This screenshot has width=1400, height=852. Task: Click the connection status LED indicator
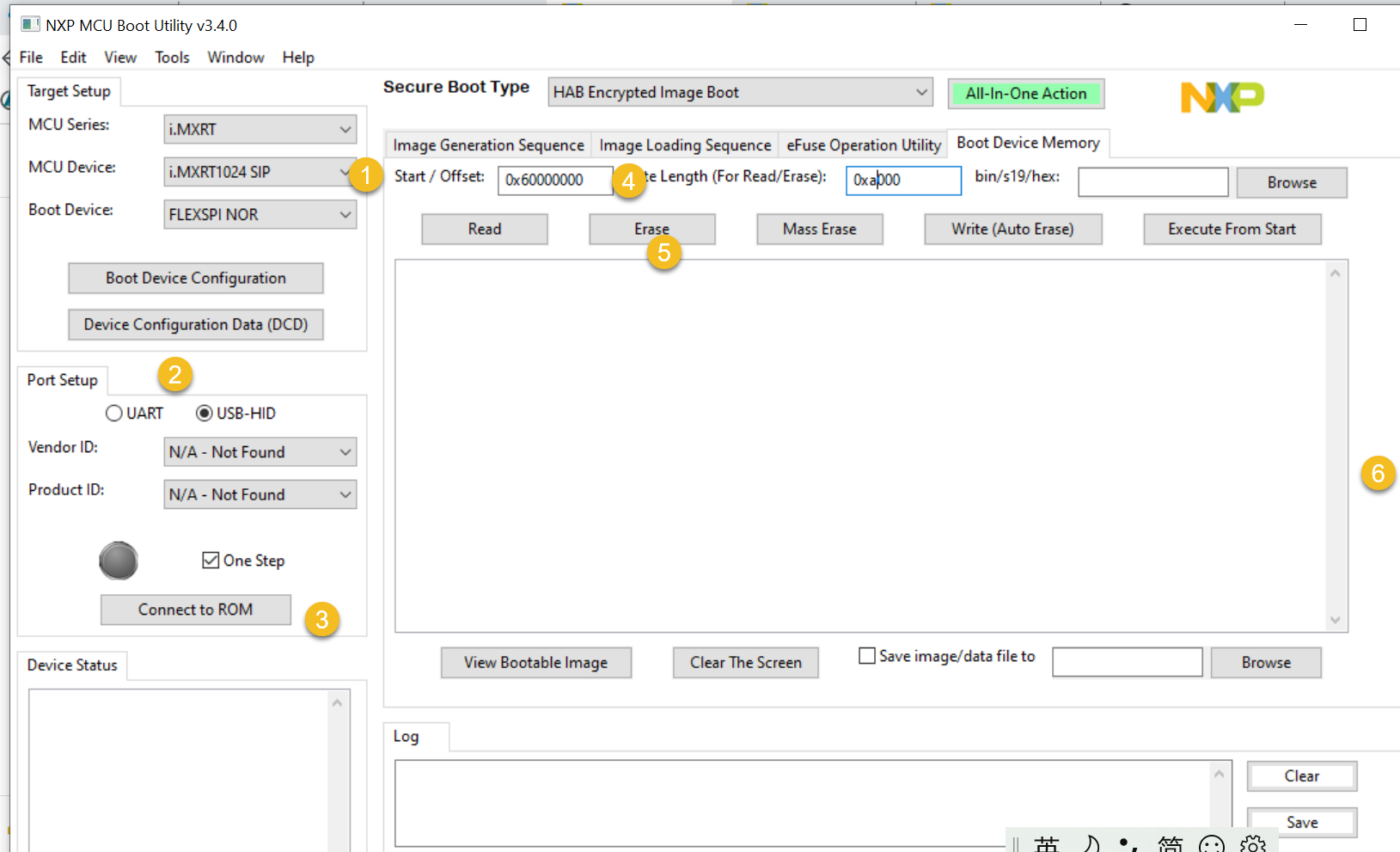click(x=119, y=561)
